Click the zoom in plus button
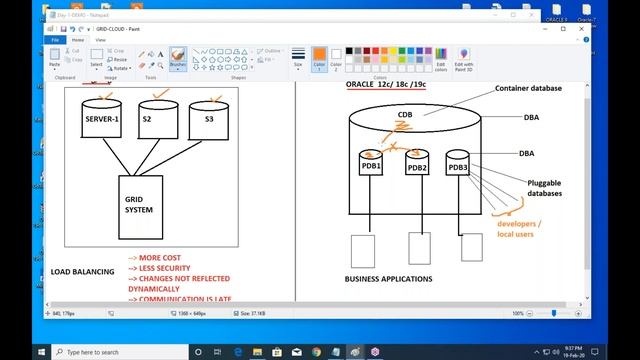The width and height of the screenshot is (640, 360). click(x=578, y=313)
